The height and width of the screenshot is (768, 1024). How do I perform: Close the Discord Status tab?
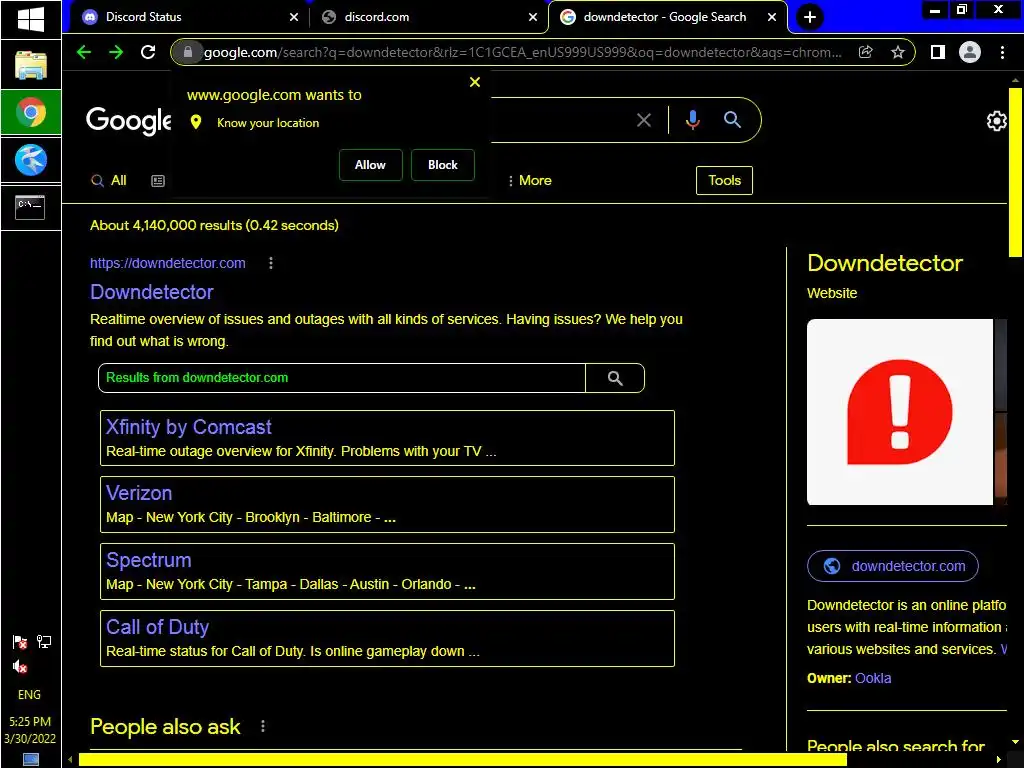294,17
